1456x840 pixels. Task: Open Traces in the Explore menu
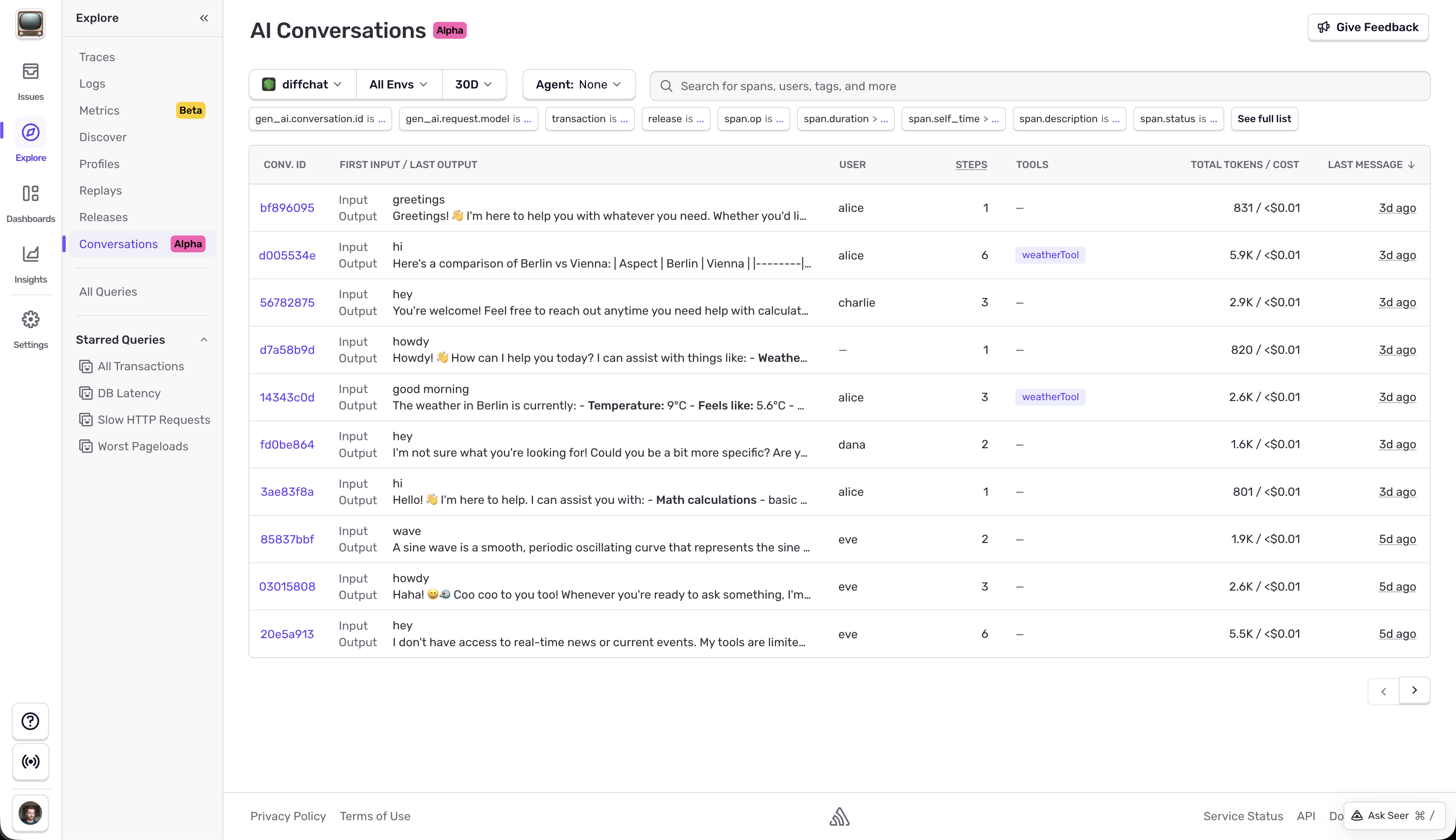(x=97, y=57)
